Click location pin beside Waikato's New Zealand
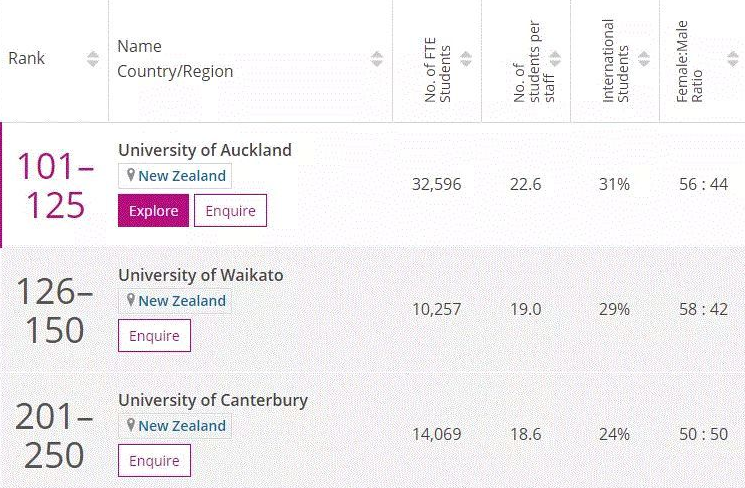The image size is (745, 488). click(x=131, y=300)
